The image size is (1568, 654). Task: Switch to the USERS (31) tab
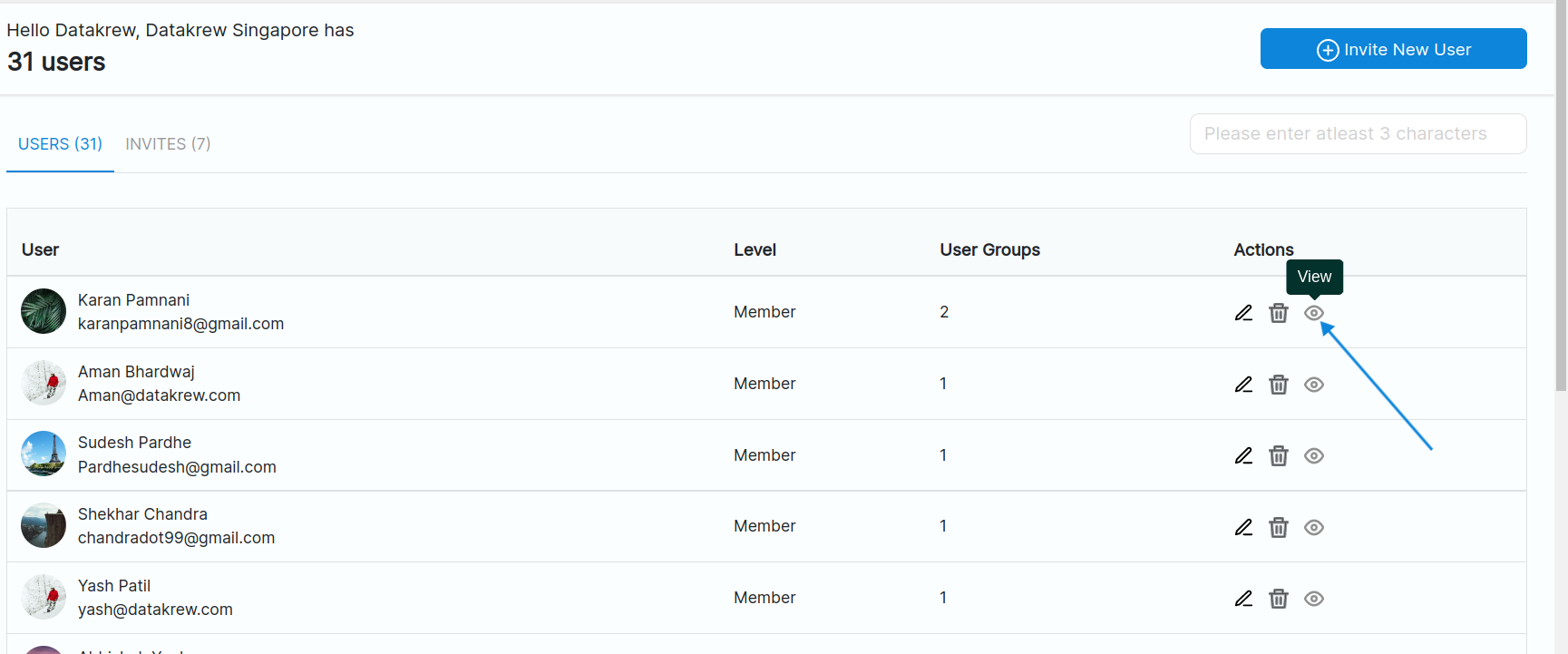(60, 144)
